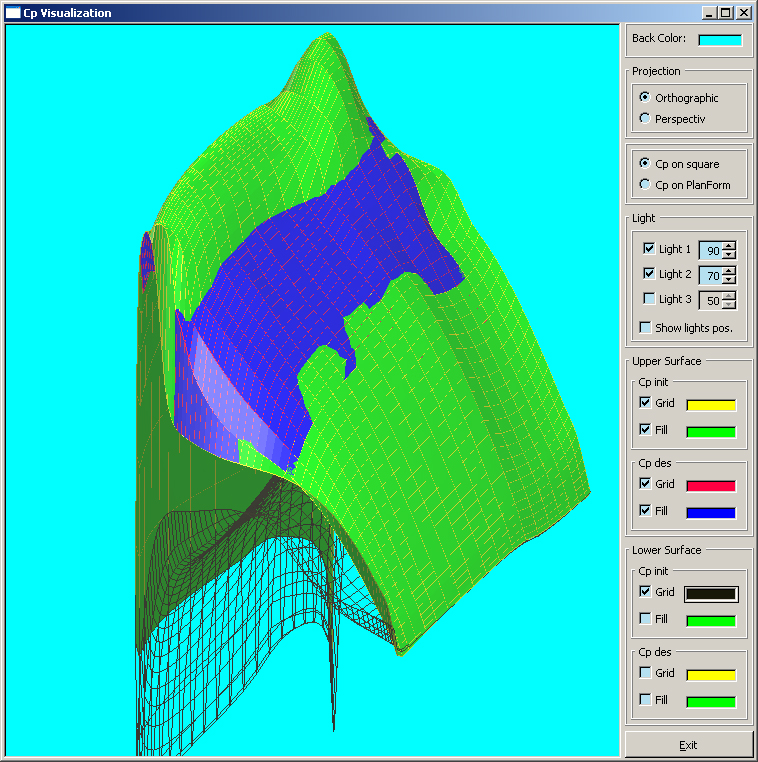Toggle Upper Surface Cp des Fill checkbox
This screenshot has width=758, height=762.
[x=645, y=510]
